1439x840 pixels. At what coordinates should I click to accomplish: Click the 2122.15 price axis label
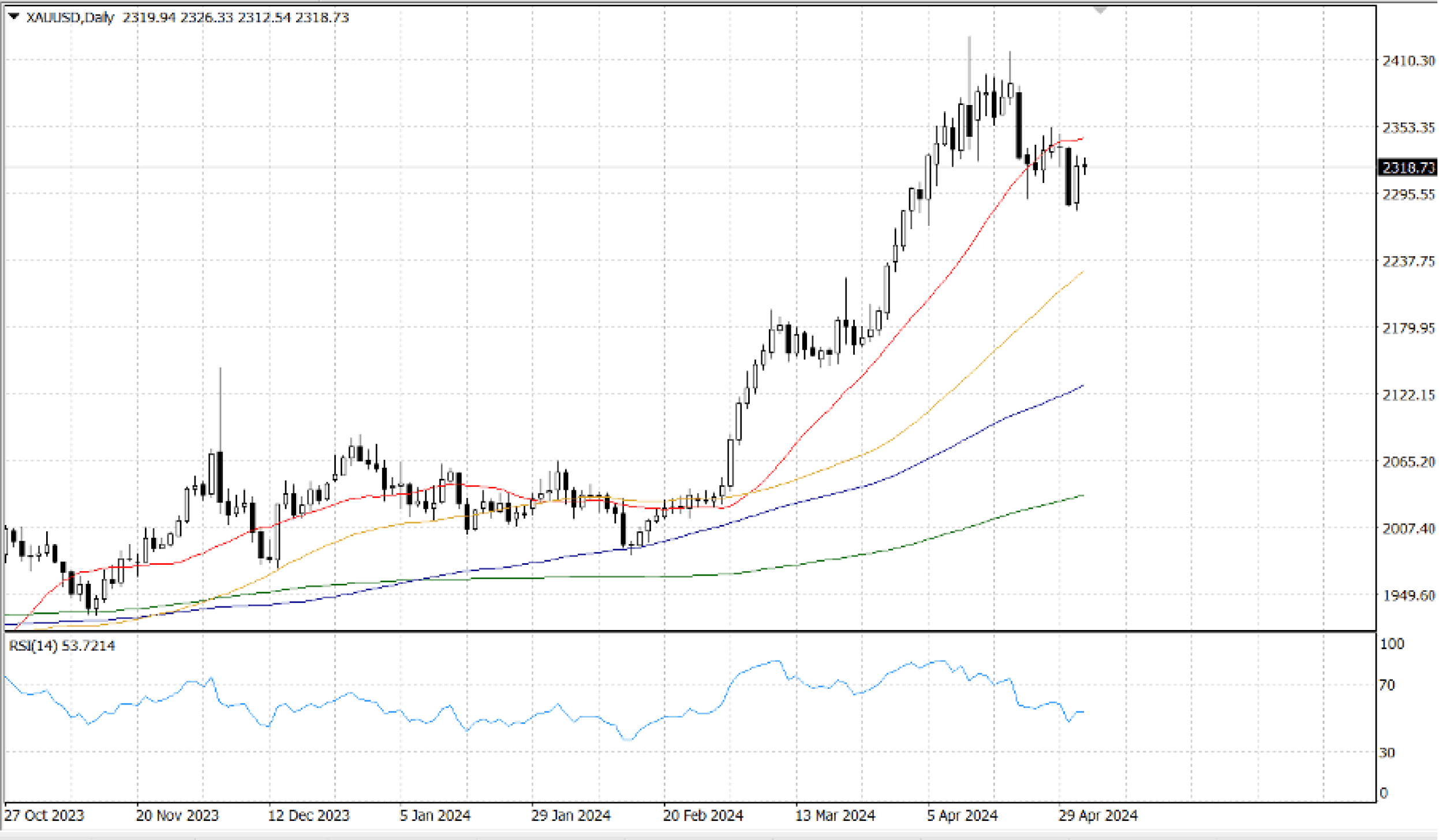point(1408,395)
